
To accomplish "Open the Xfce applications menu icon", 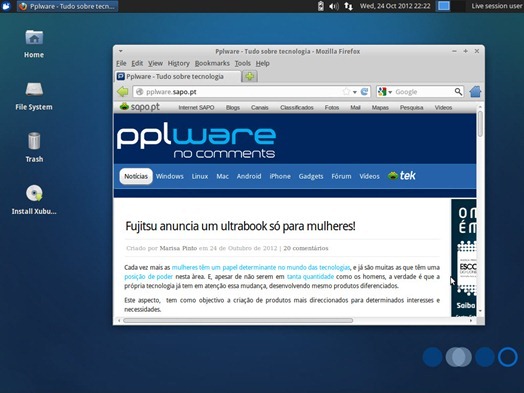I will (x=6, y=6).
